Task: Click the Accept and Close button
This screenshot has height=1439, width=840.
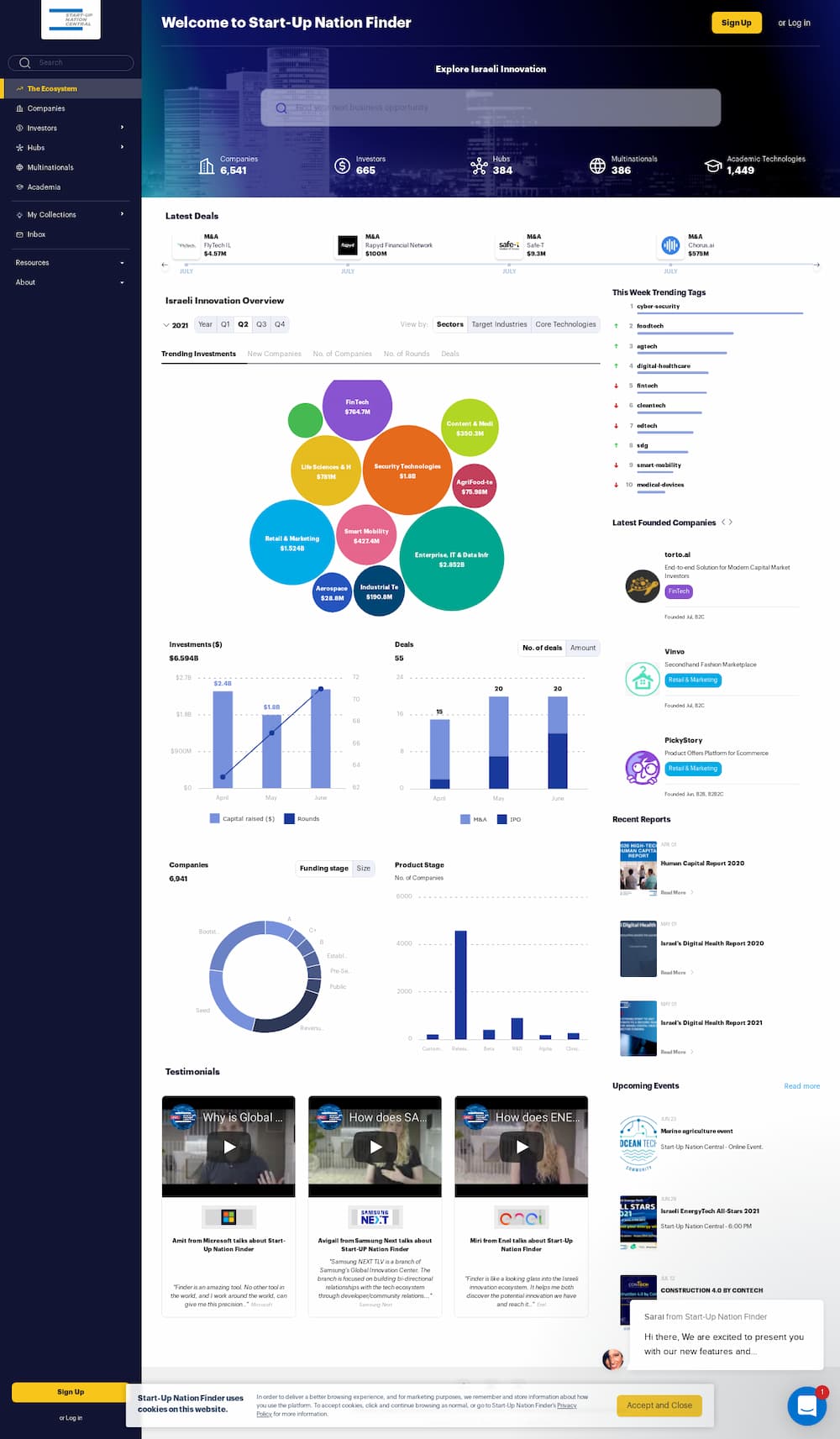Action: pyautogui.click(x=659, y=1405)
